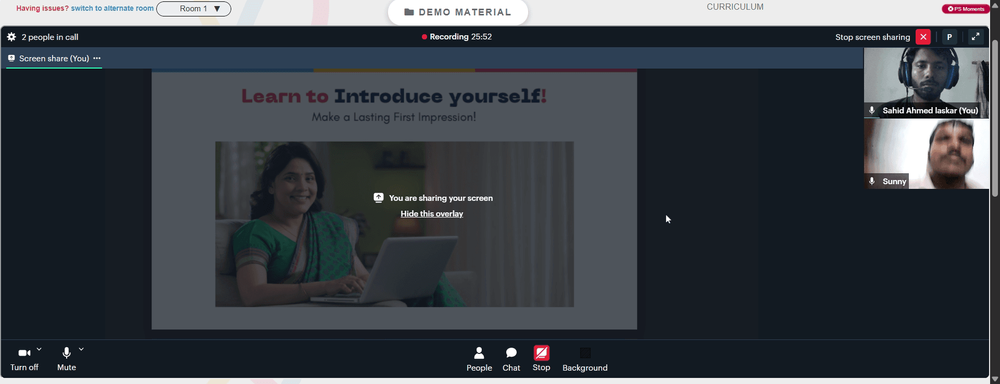Click Sunny's microphone status icon

tap(872, 181)
